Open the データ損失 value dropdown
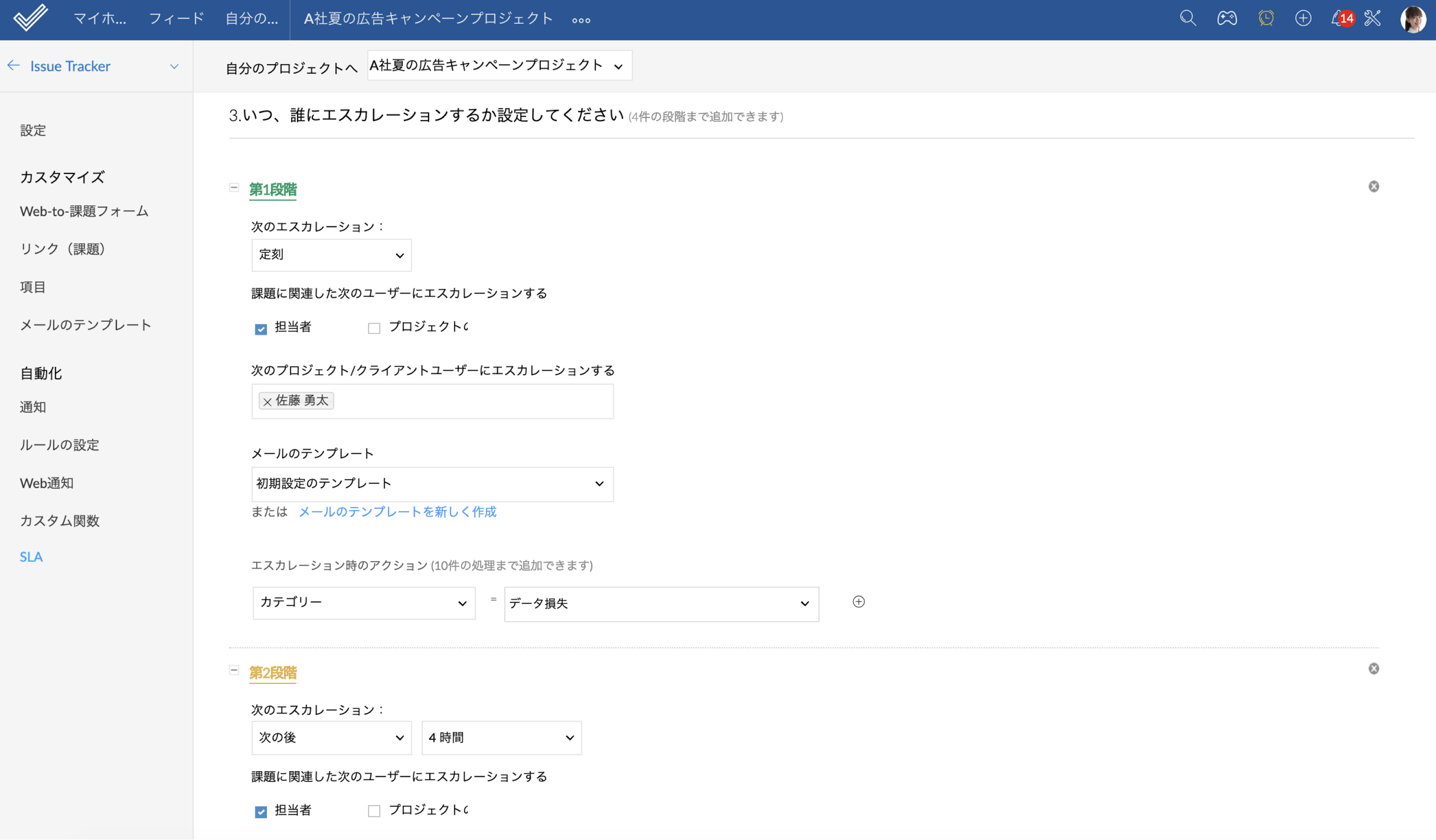This screenshot has height=840, width=1436. click(662, 604)
